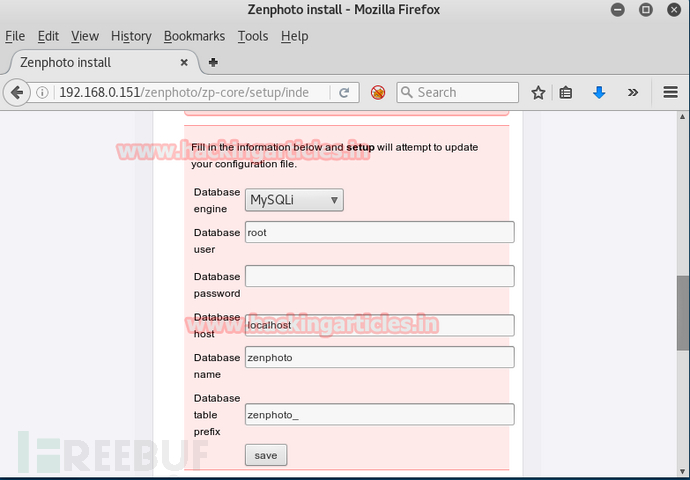This screenshot has width=690, height=480.
Task: Bookmark this page with the star icon
Action: pyautogui.click(x=538, y=92)
